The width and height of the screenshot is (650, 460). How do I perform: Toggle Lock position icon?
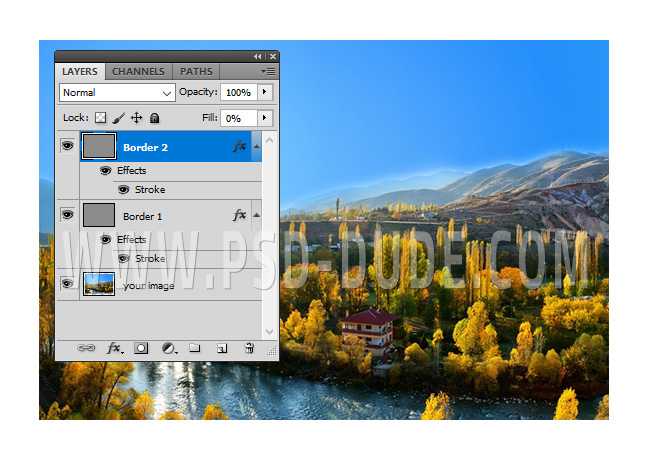136,118
